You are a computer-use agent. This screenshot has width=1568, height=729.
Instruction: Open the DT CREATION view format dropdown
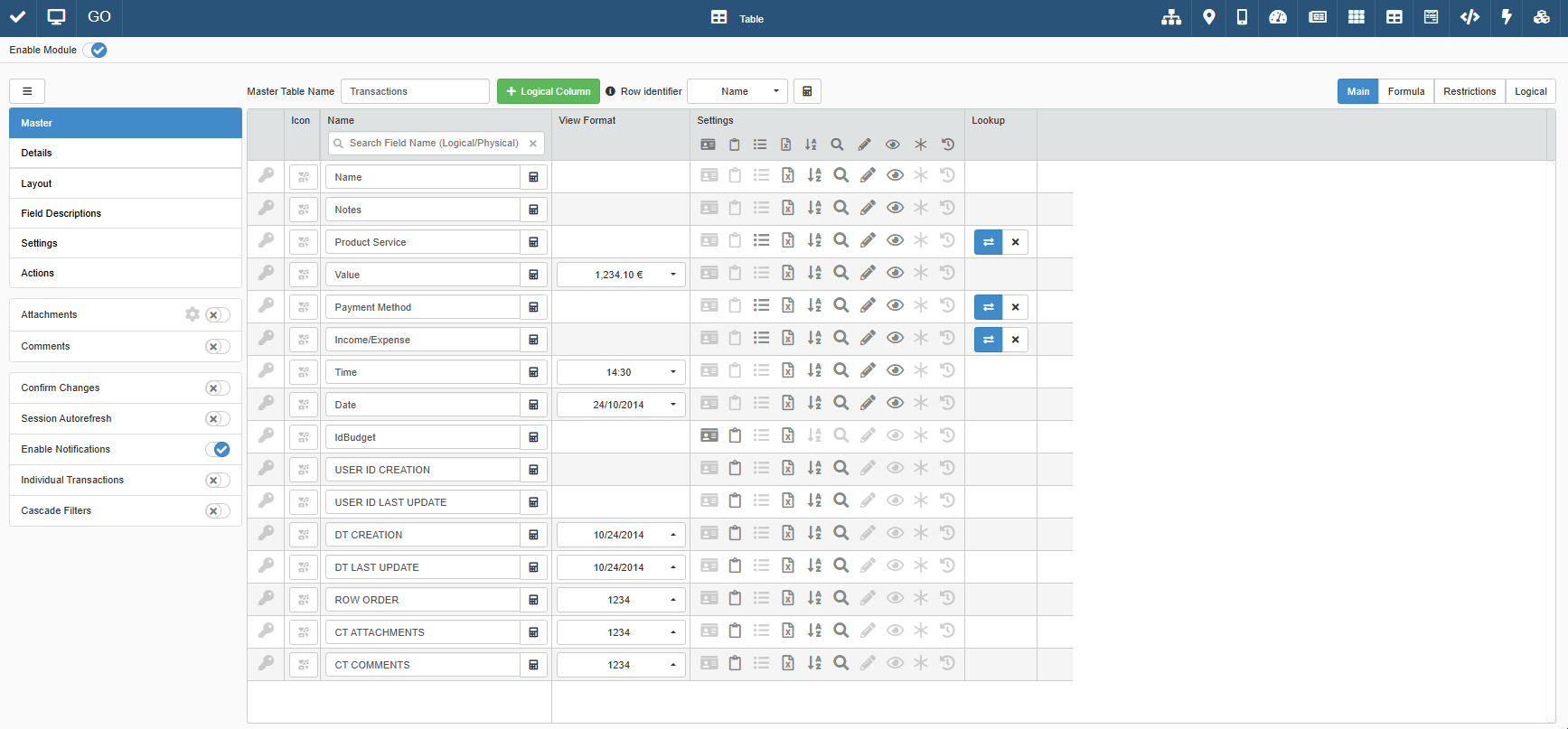[x=621, y=535]
